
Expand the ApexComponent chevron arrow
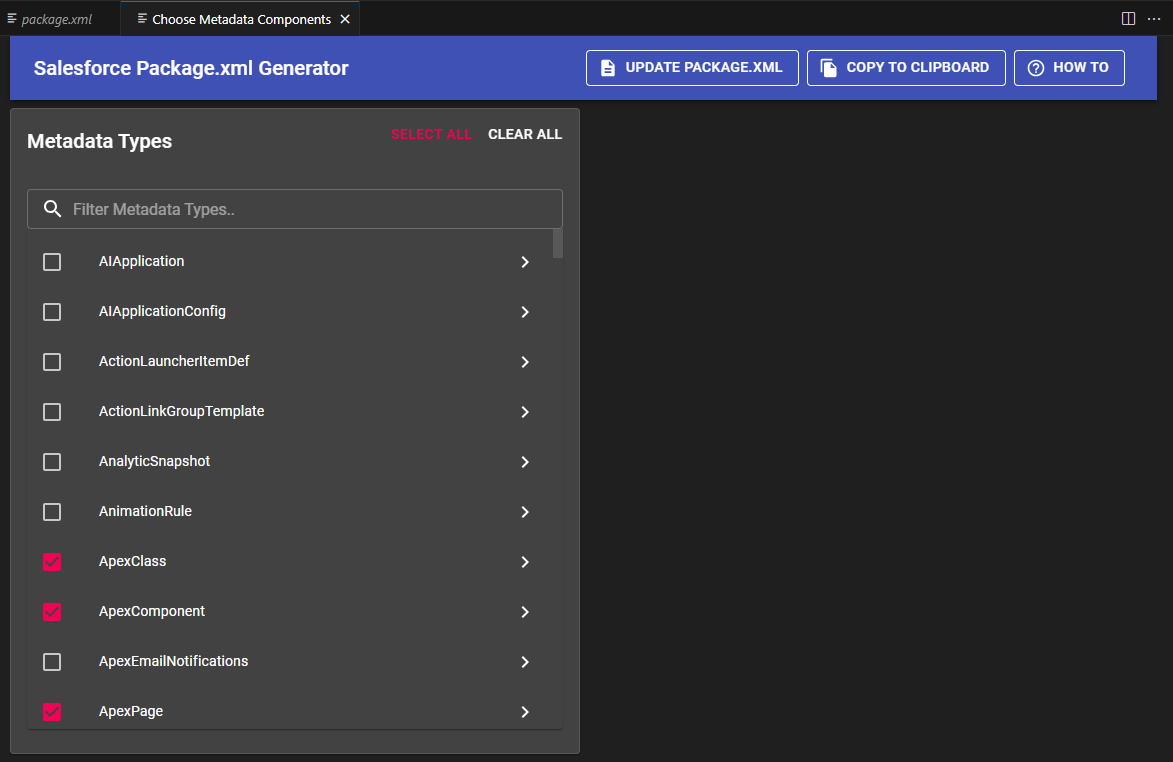click(525, 612)
